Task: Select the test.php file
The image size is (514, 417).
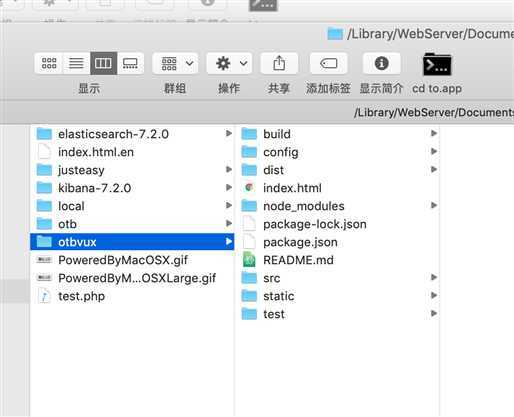Action: coord(133,296)
